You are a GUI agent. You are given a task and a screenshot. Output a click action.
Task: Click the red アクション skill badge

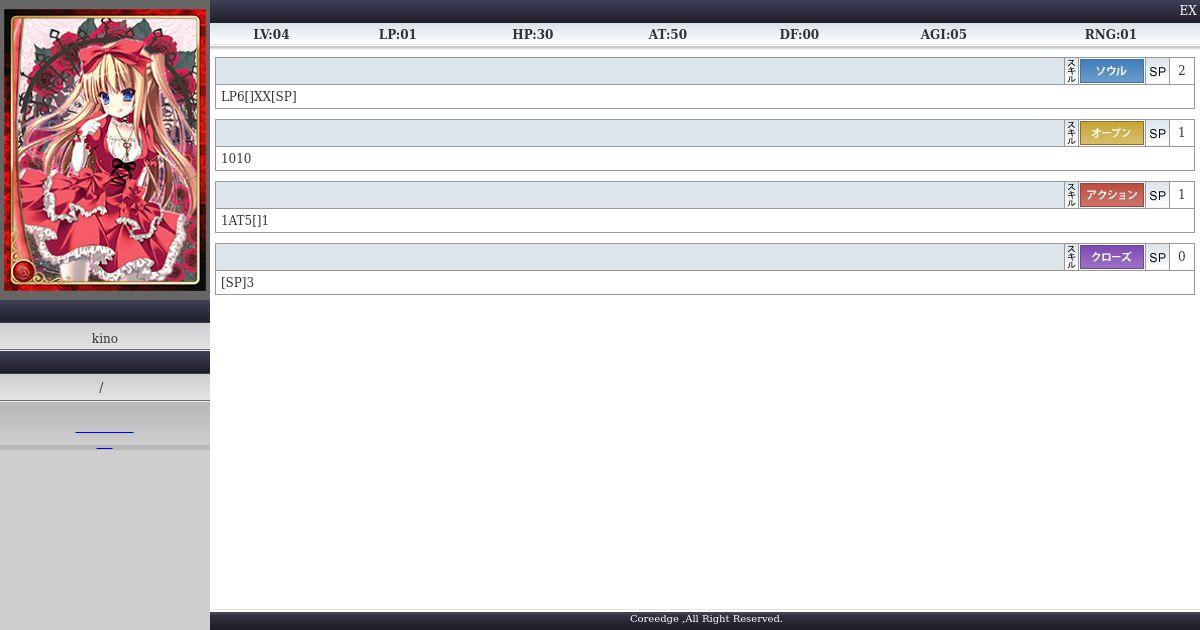coord(1111,195)
